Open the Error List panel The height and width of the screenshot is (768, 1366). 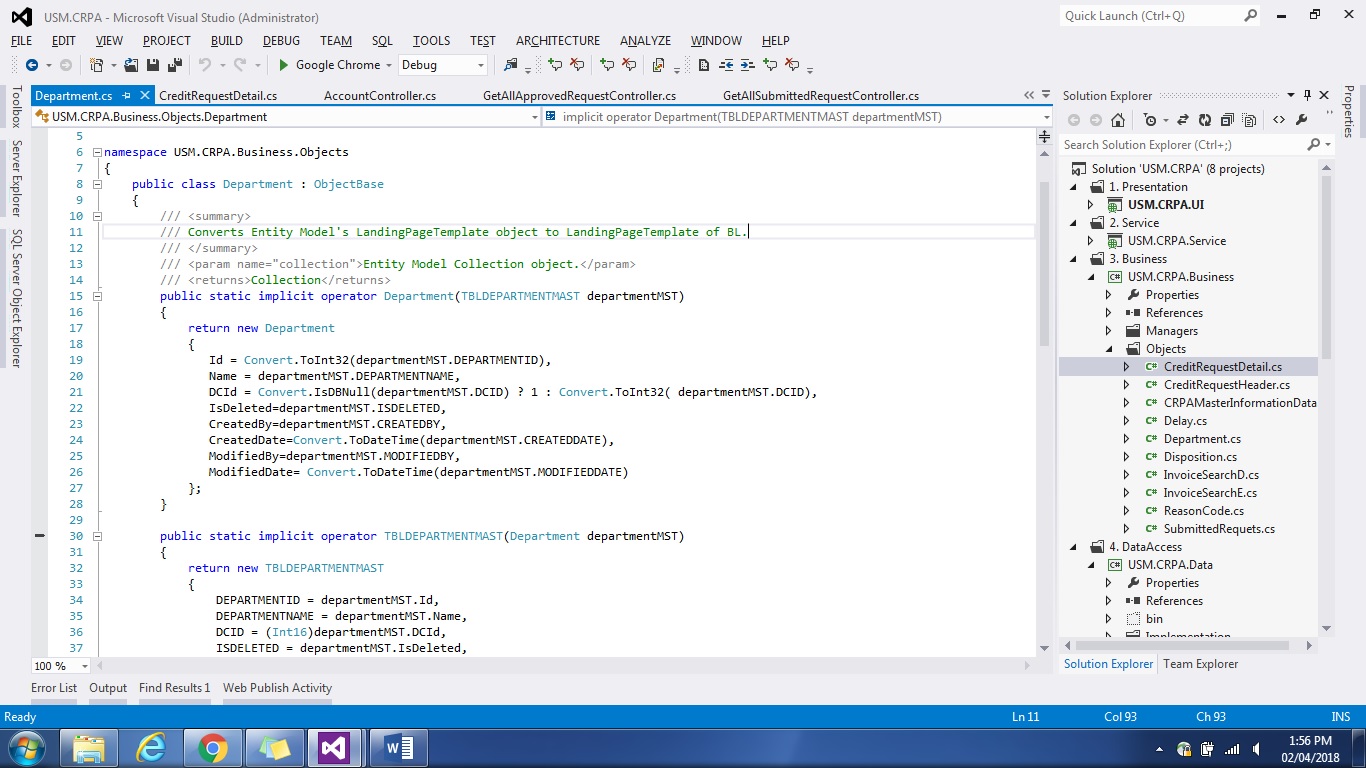click(54, 688)
